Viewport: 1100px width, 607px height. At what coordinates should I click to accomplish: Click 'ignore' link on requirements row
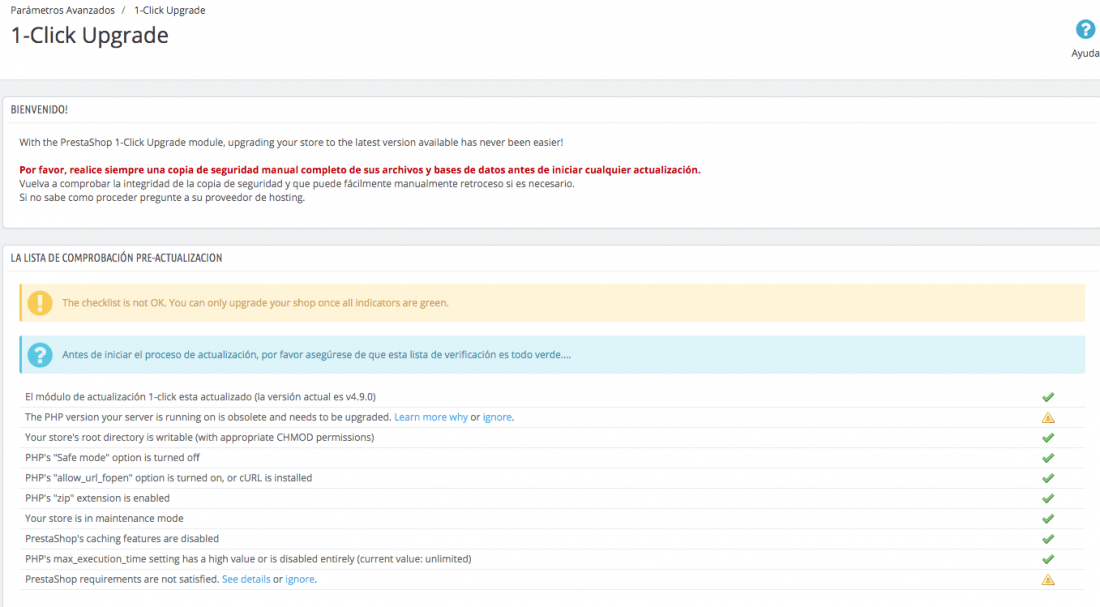pos(300,579)
